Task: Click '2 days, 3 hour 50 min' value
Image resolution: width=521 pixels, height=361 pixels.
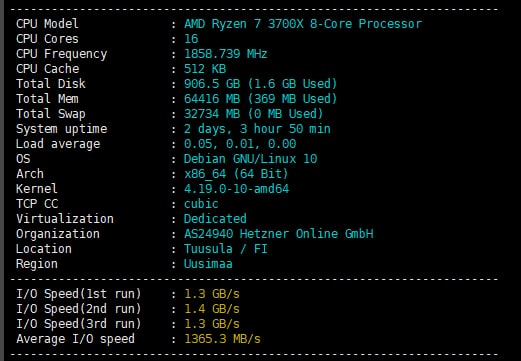Action: coord(257,129)
